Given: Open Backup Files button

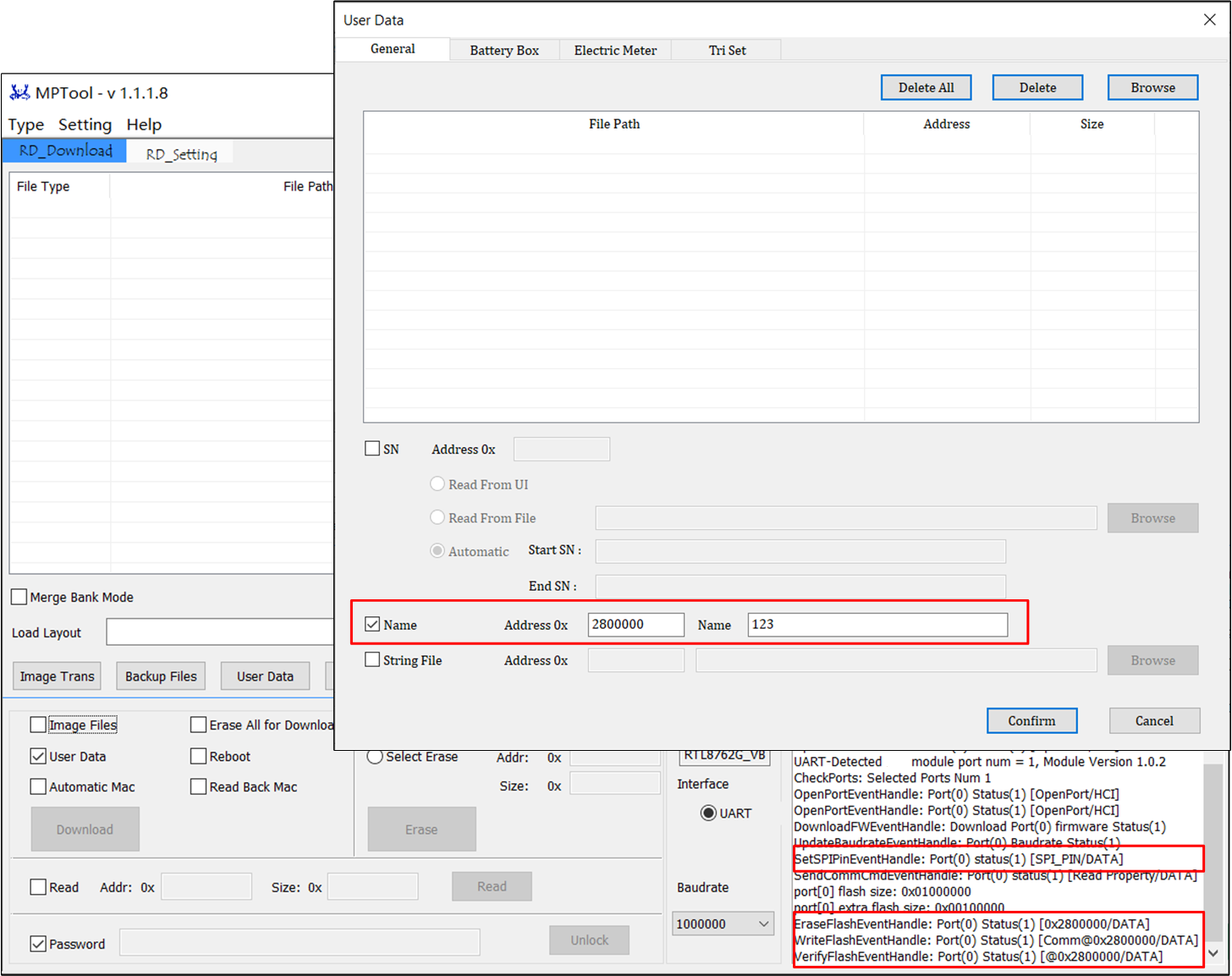Looking at the screenshot, I should point(161,676).
